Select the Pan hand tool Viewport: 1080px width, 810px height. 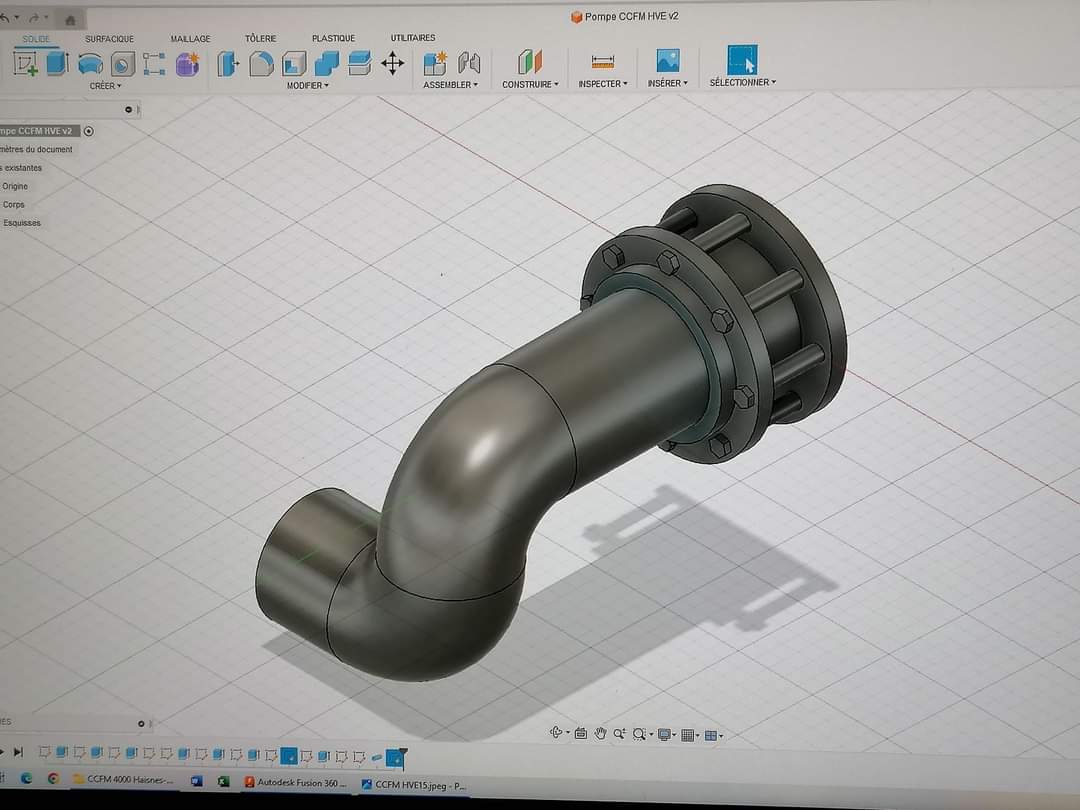coord(600,734)
